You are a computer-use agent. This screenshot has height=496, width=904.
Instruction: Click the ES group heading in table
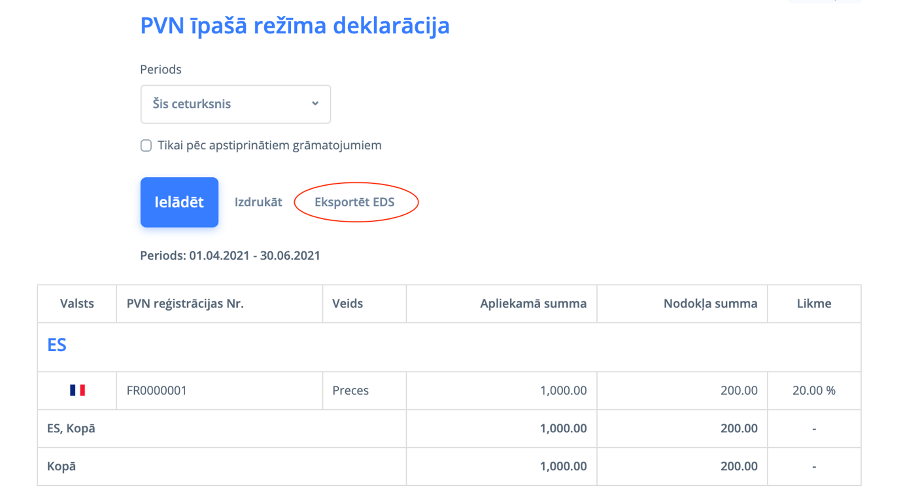(57, 345)
